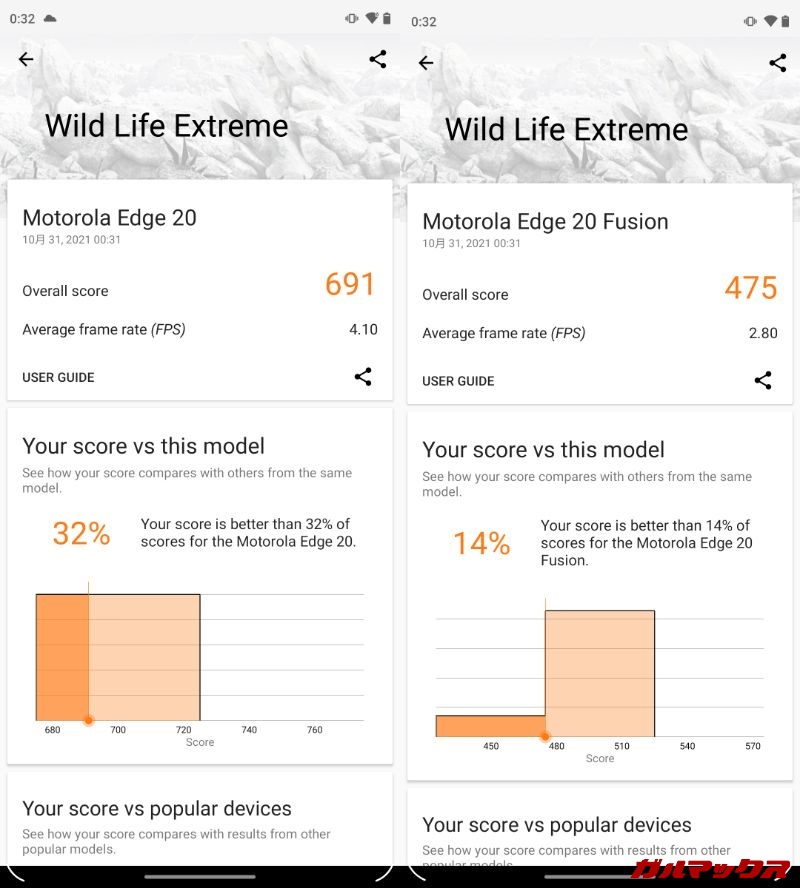This screenshot has height=888, width=800.
Task: Open USER GUIDE in Edge 20 Fusion card
Action: [x=458, y=381]
